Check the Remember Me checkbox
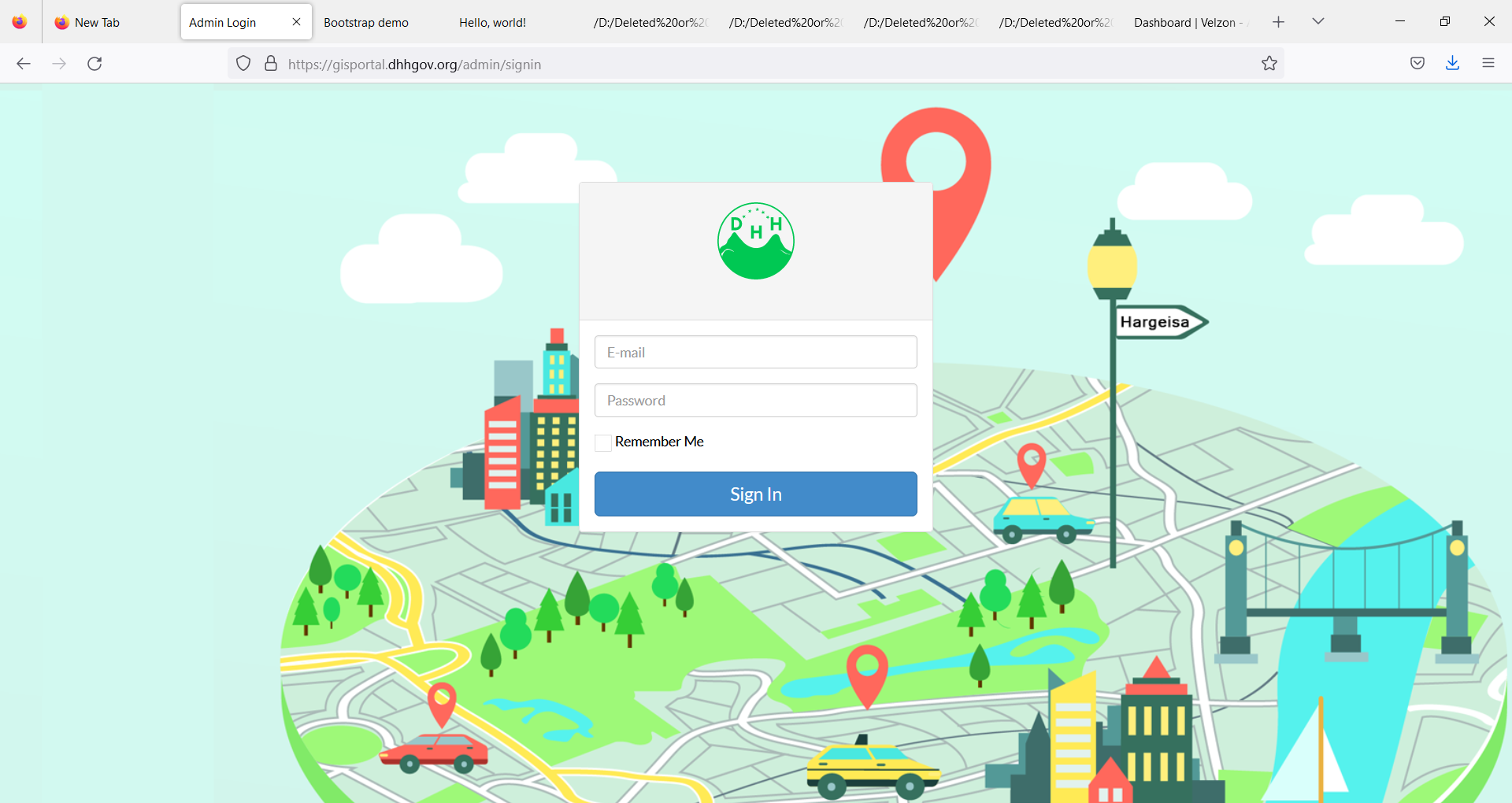1512x803 pixels. click(x=603, y=442)
